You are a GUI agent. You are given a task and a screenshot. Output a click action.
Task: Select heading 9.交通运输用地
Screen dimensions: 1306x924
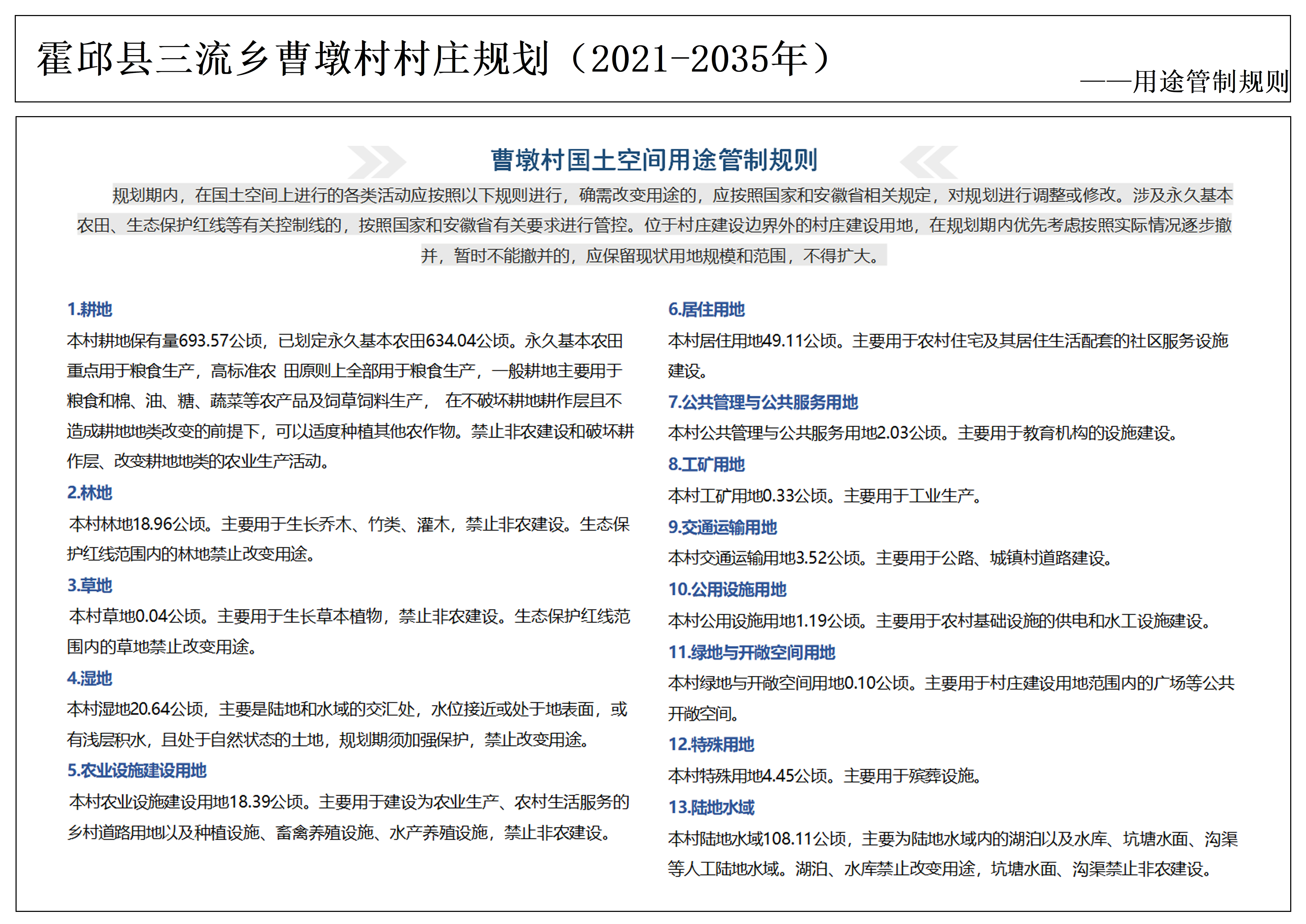tap(722, 527)
